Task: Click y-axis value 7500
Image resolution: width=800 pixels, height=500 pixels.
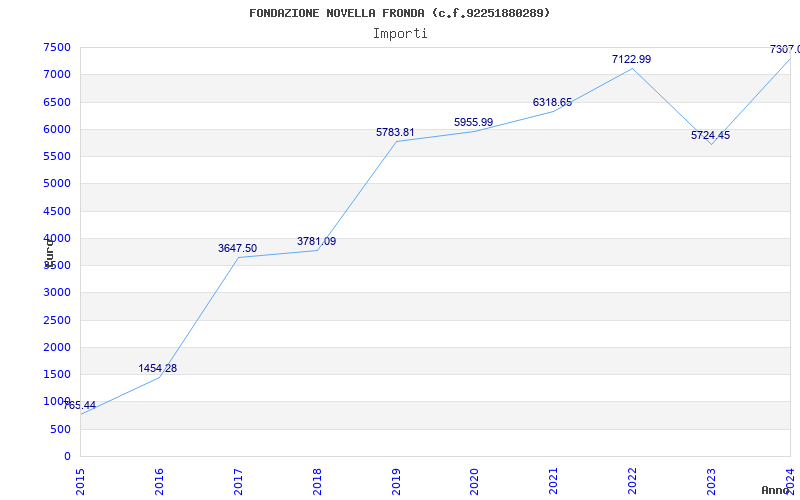Action: pos(57,47)
